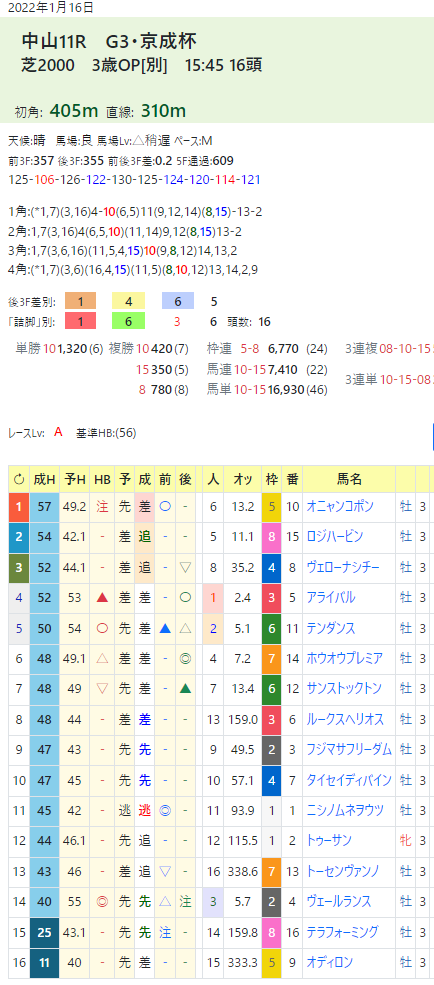Click red race level 'A' label

point(58,432)
